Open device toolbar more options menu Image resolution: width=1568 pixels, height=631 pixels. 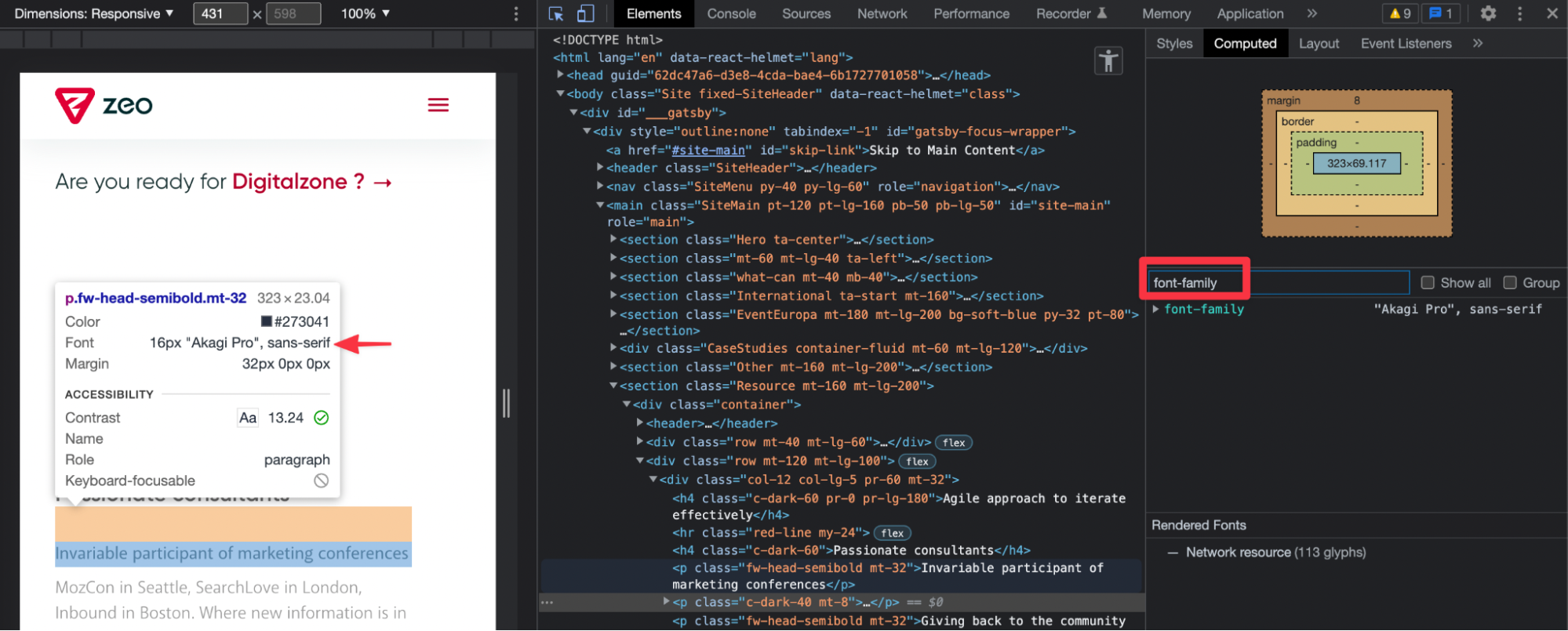pyautogui.click(x=516, y=13)
